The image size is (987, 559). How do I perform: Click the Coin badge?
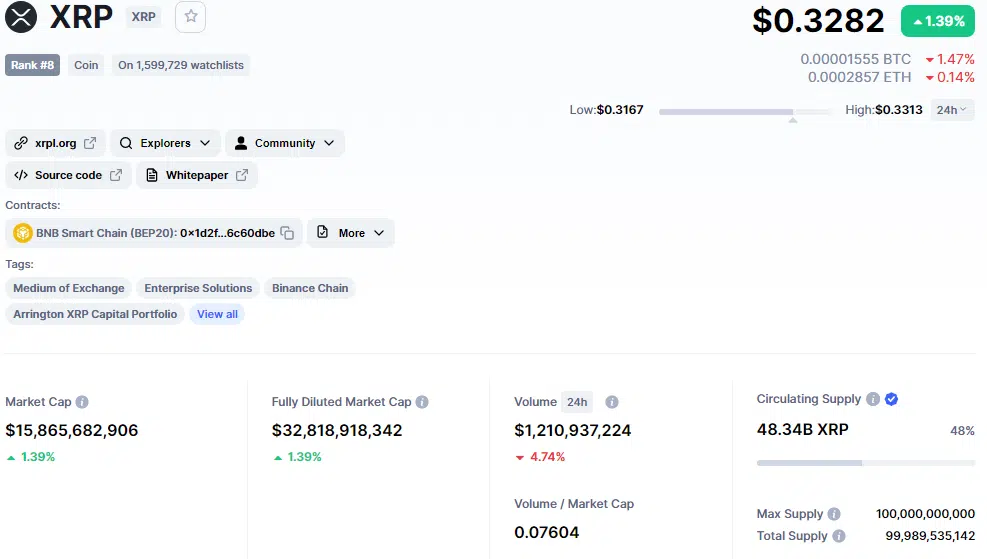pyautogui.click(x=86, y=65)
